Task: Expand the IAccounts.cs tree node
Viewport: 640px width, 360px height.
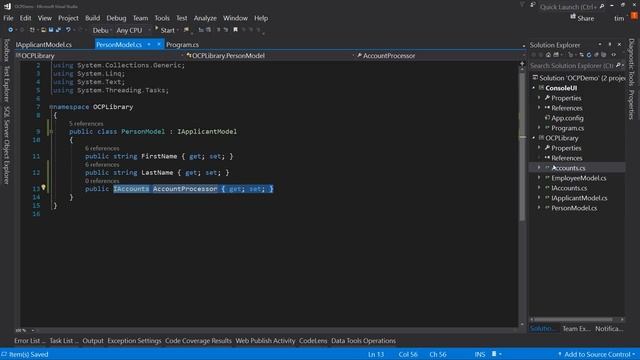Action: [x=539, y=188]
